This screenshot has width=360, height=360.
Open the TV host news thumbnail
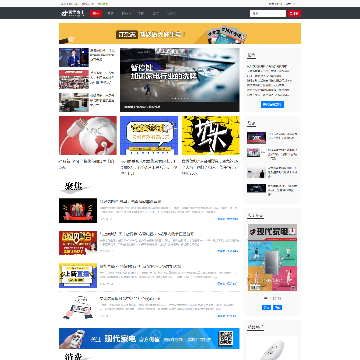pyautogui.click(x=74, y=58)
